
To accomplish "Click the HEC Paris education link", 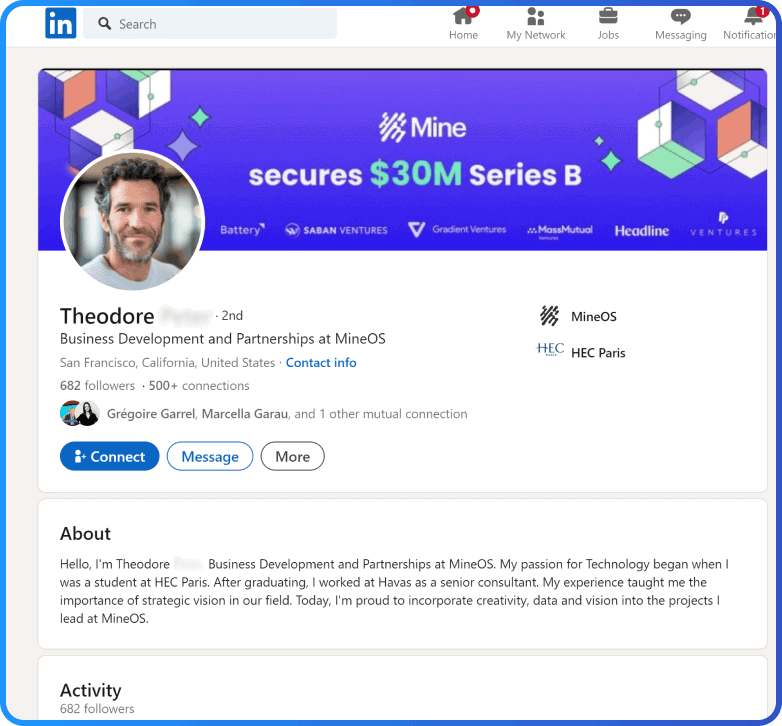I will [598, 353].
